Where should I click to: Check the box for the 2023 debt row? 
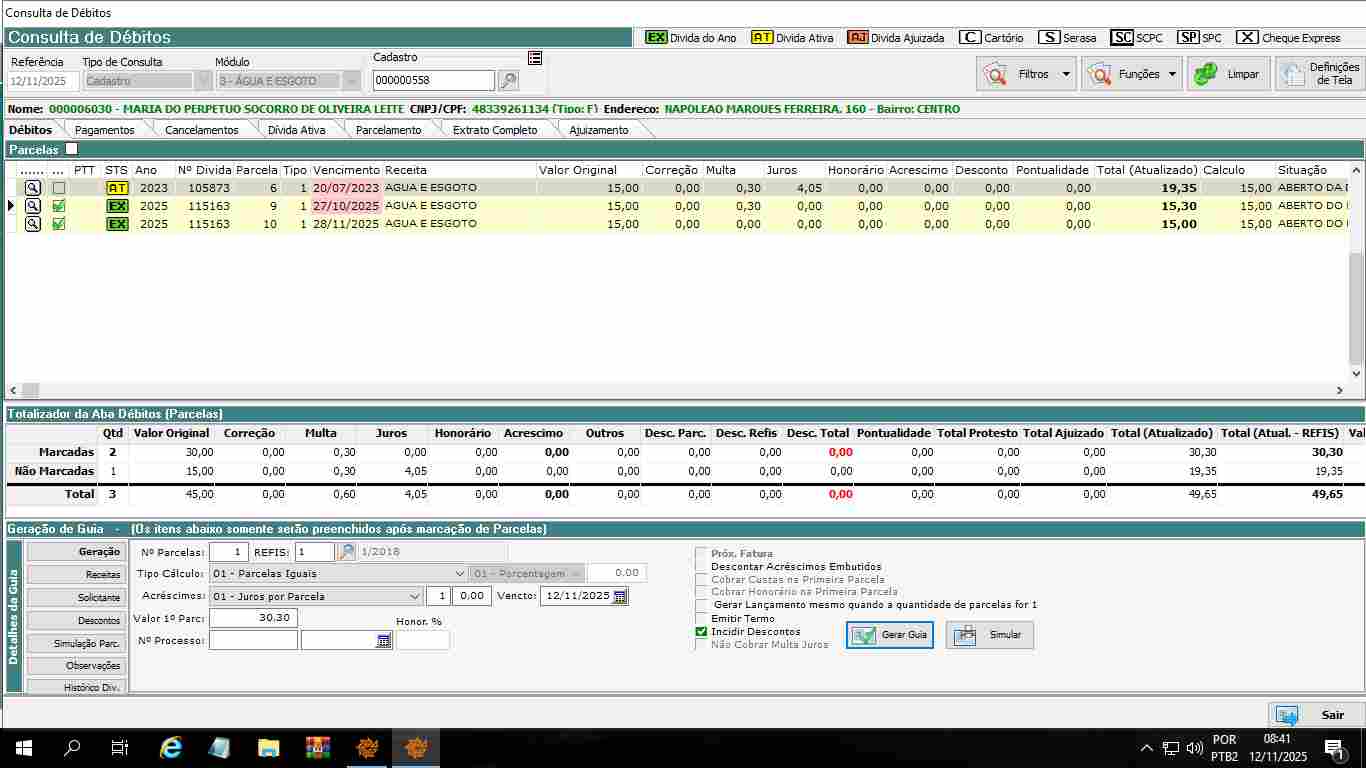(x=59, y=188)
